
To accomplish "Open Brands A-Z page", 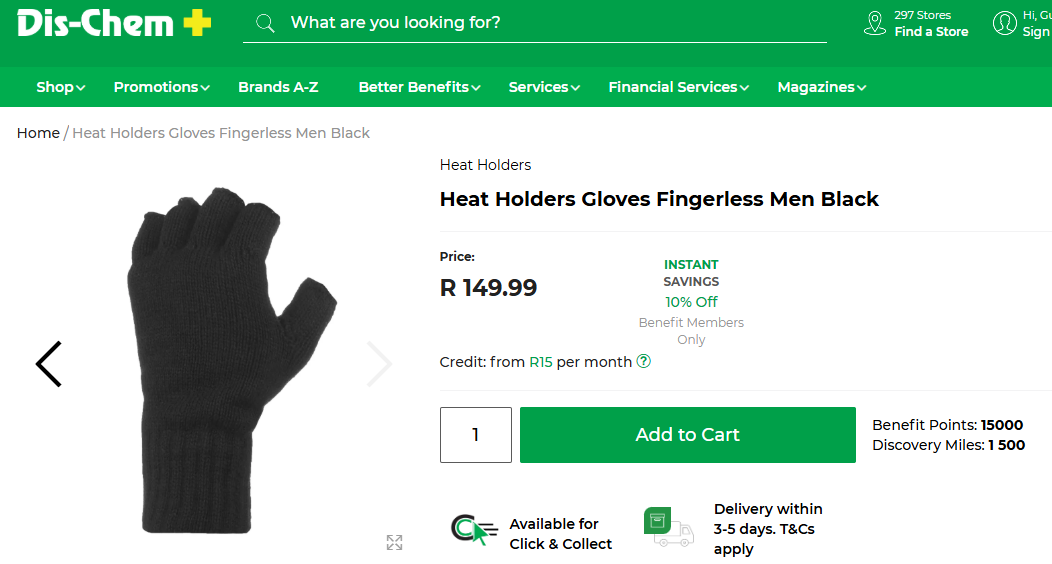I will (x=278, y=87).
